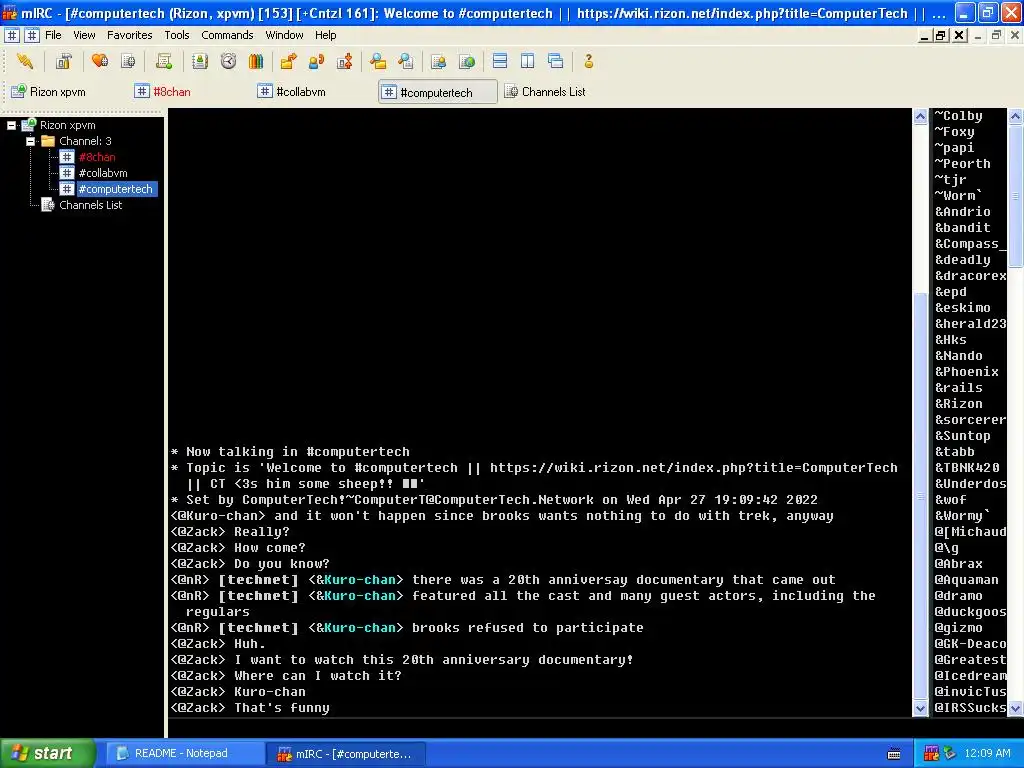Select nick @gizmo in nick list

coord(958,628)
